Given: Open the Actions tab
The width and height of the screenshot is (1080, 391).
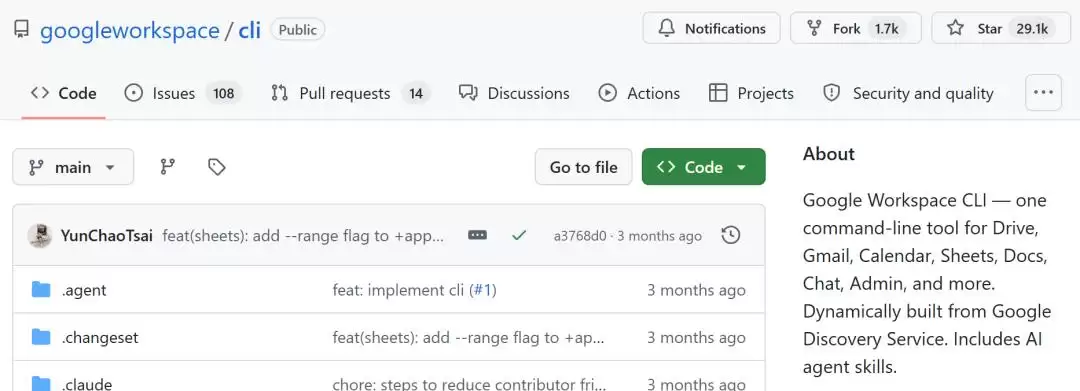Looking at the screenshot, I should (639, 93).
